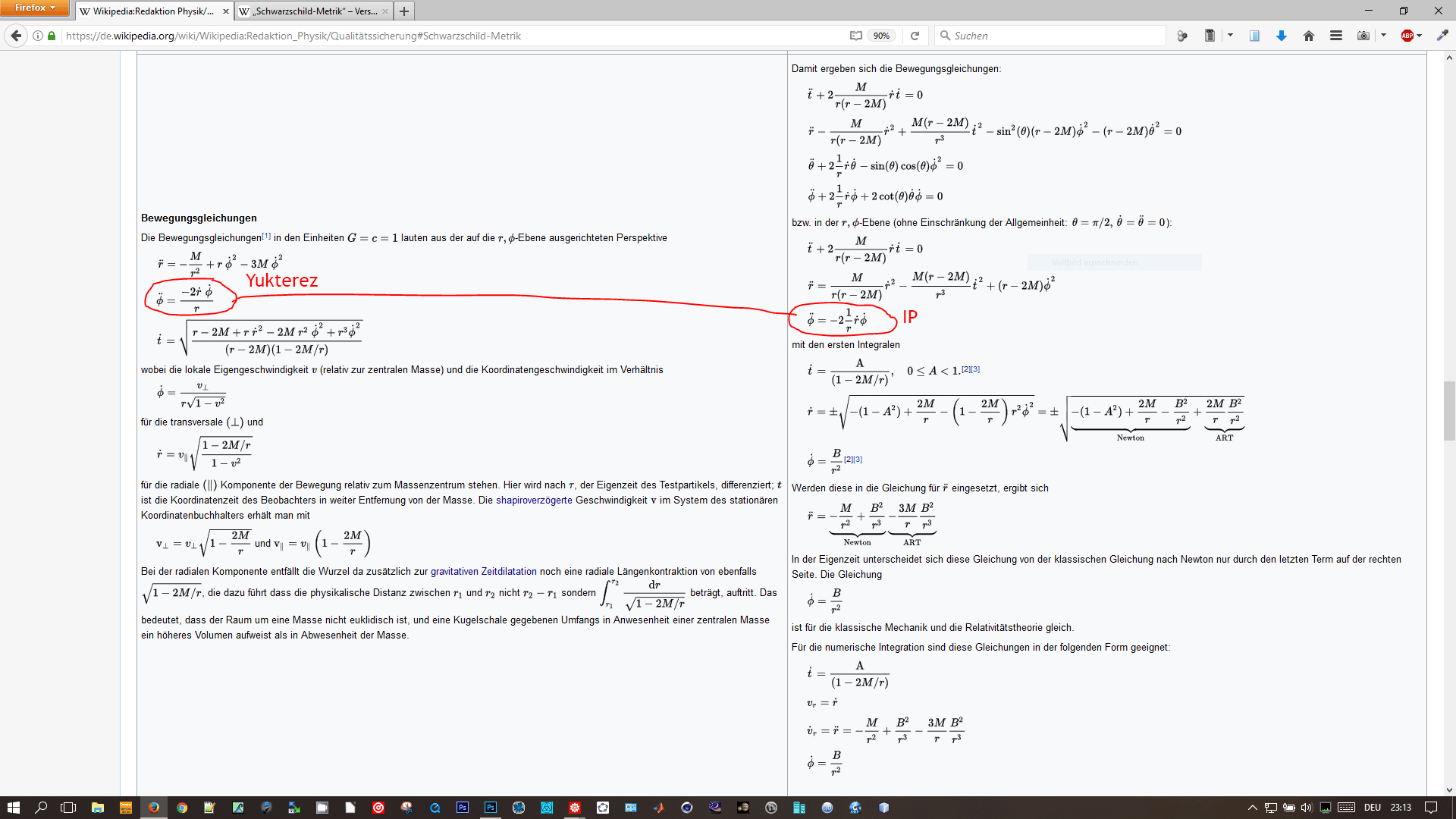
Task: Click the reader view book icon
Action: 855,36
